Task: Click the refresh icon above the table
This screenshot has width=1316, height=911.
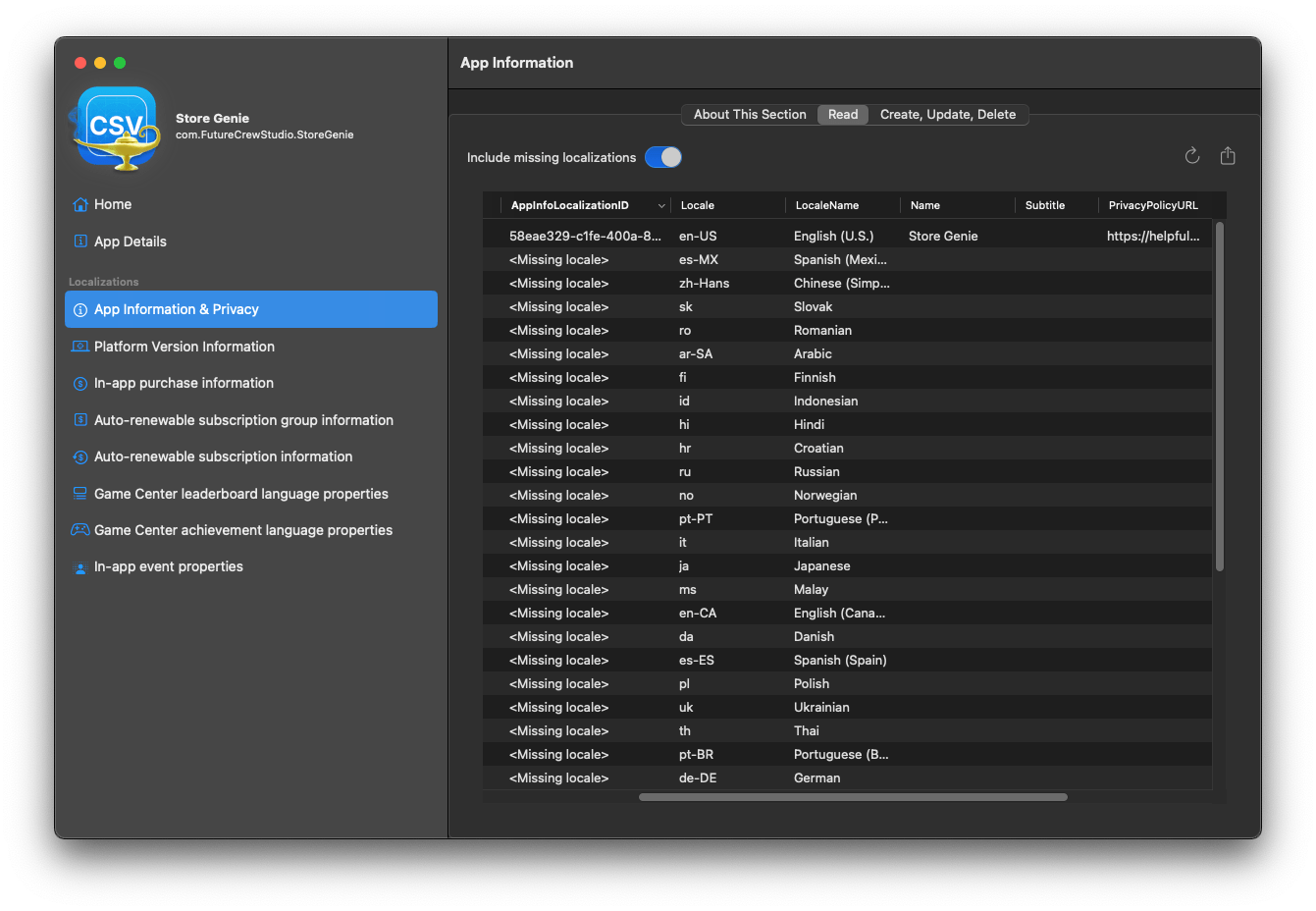Action: (x=1192, y=156)
